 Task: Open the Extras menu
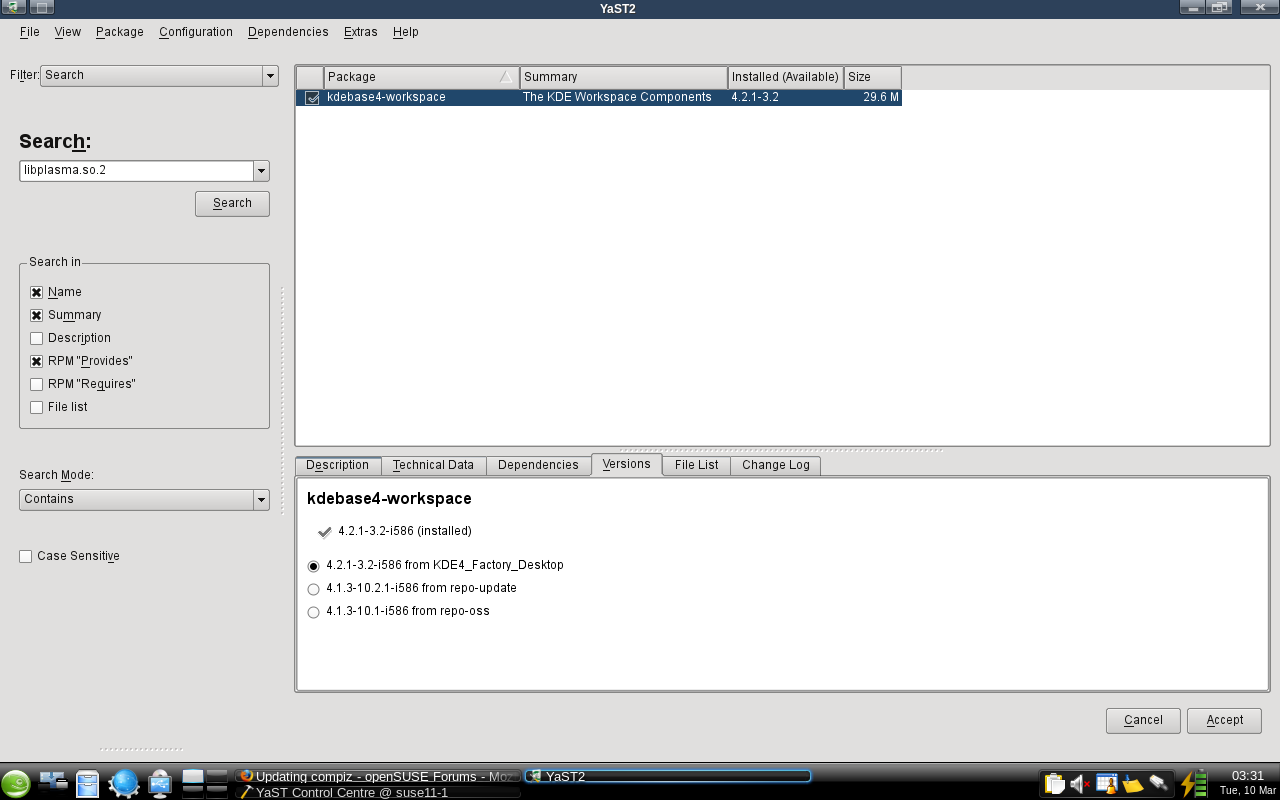pos(361,32)
